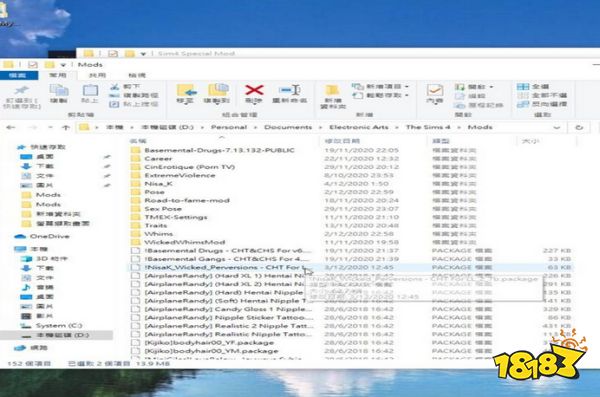This screenshot has height=397, width=600.
Task: Click Documents in address breadcrumb
Action: click(x=288, y=127)
